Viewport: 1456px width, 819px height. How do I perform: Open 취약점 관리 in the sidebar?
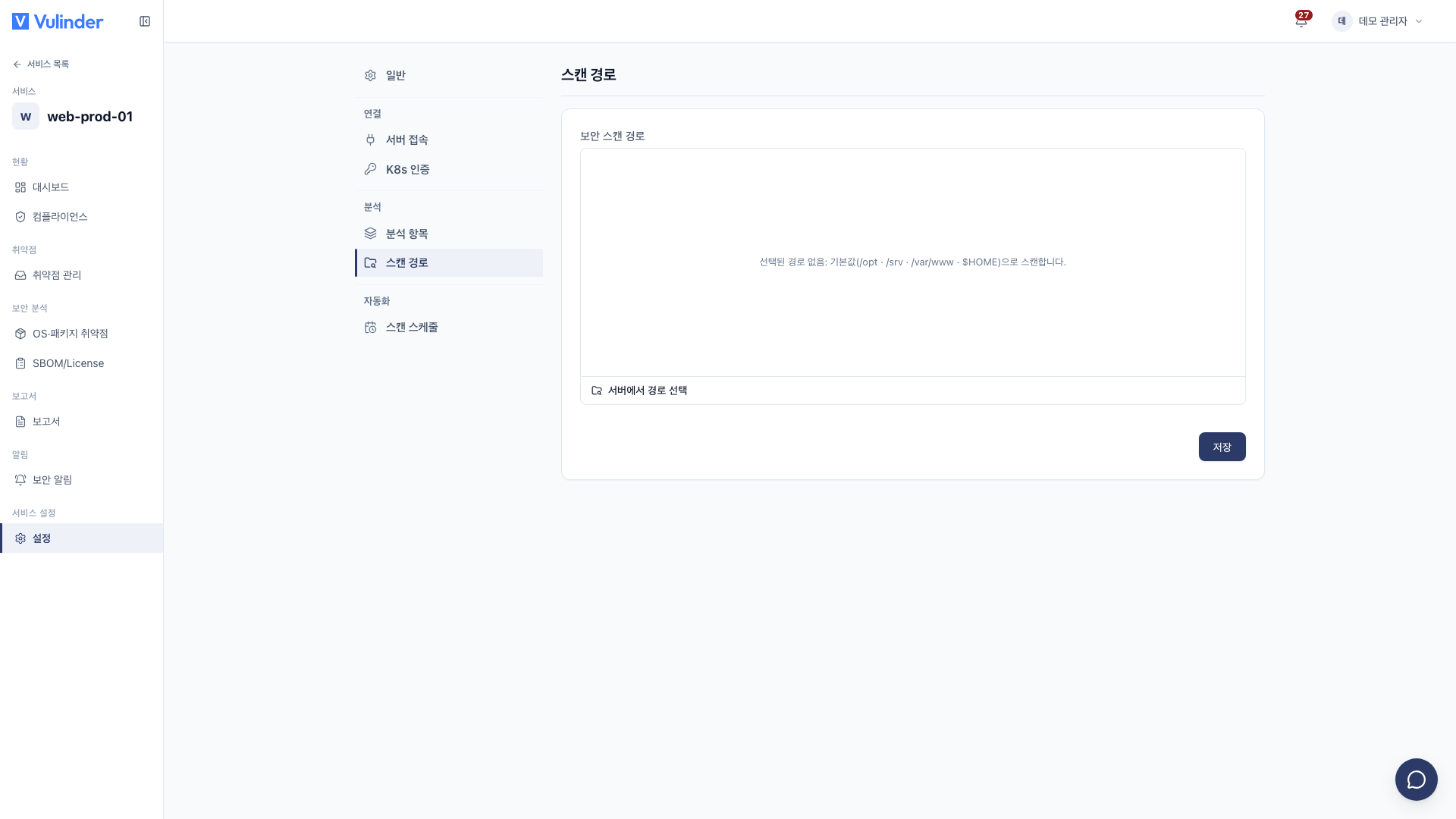pos(82,275)
